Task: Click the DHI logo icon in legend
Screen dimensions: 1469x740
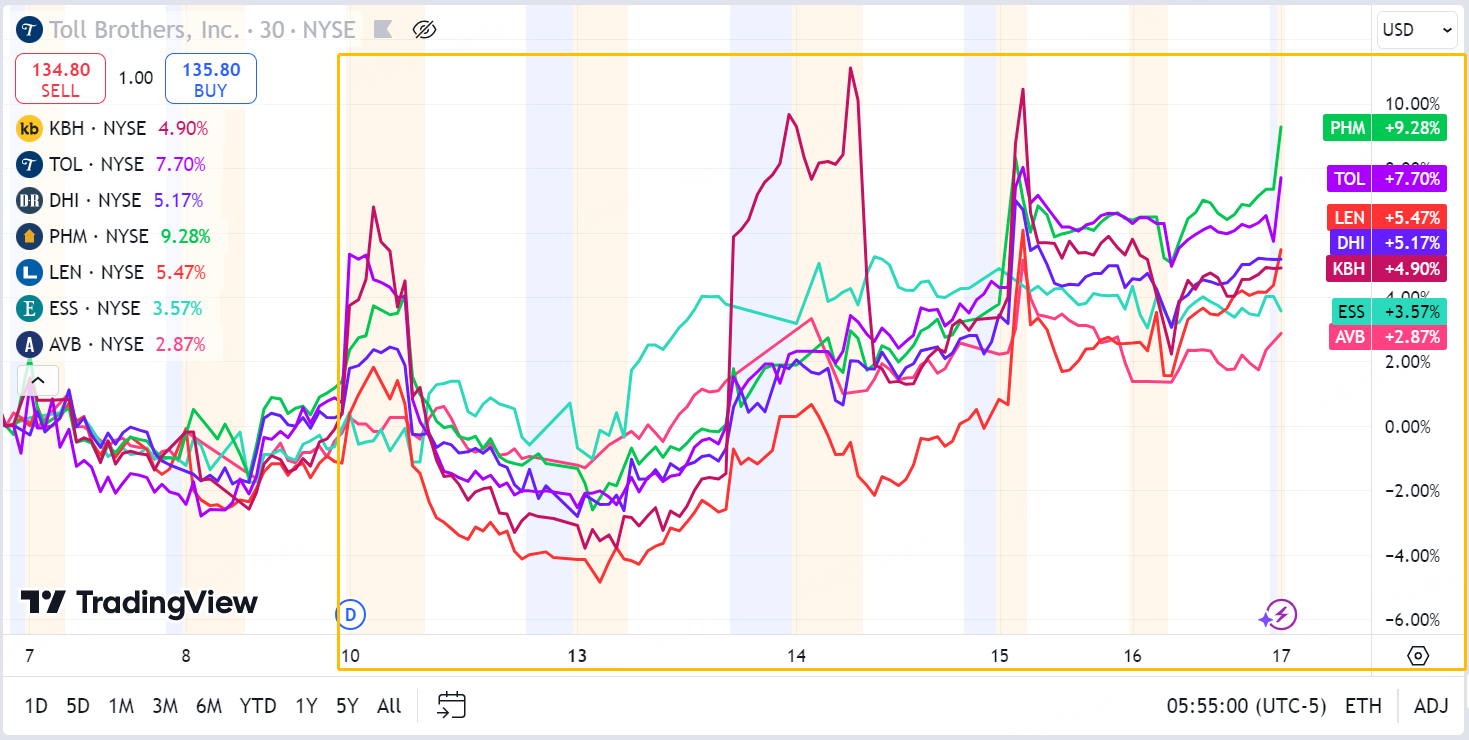Action: pos(30,200)
